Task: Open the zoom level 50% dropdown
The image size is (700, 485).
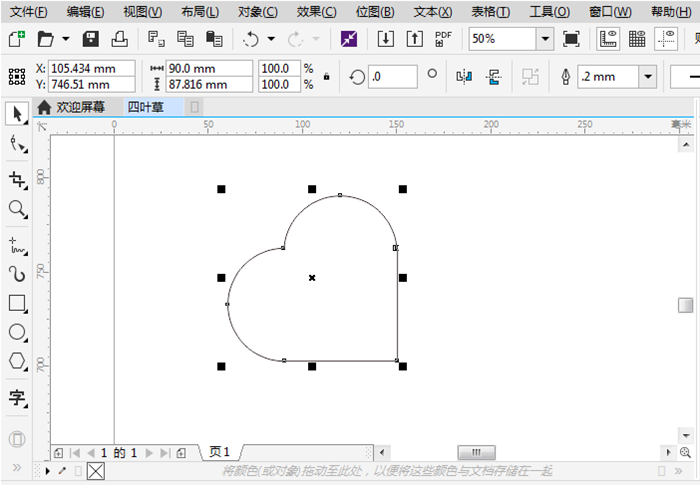Action: click(x=544, y=39)
